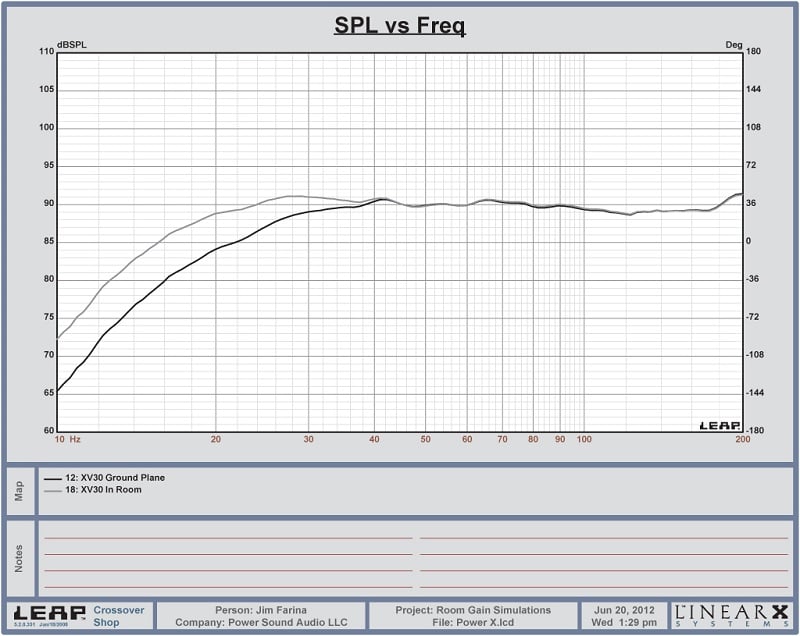Click the Person: Jim Farina field

point(261,609)
